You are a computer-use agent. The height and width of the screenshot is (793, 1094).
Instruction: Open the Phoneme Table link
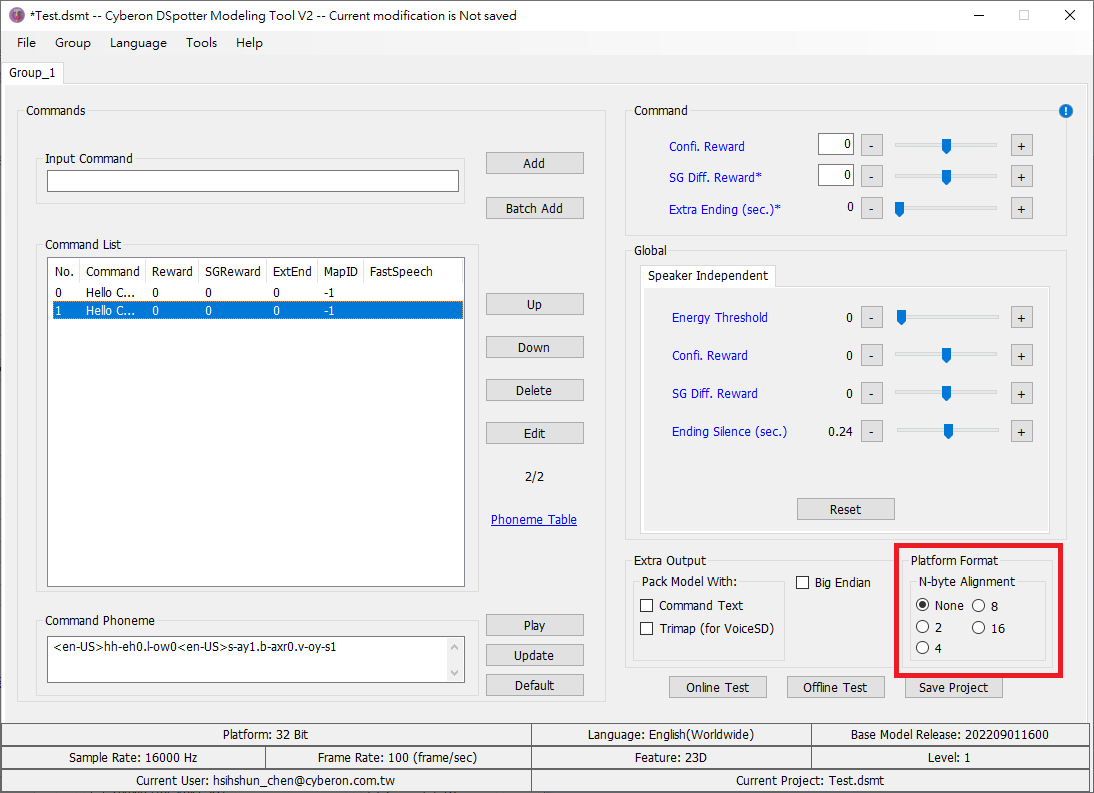coord(534,520)
